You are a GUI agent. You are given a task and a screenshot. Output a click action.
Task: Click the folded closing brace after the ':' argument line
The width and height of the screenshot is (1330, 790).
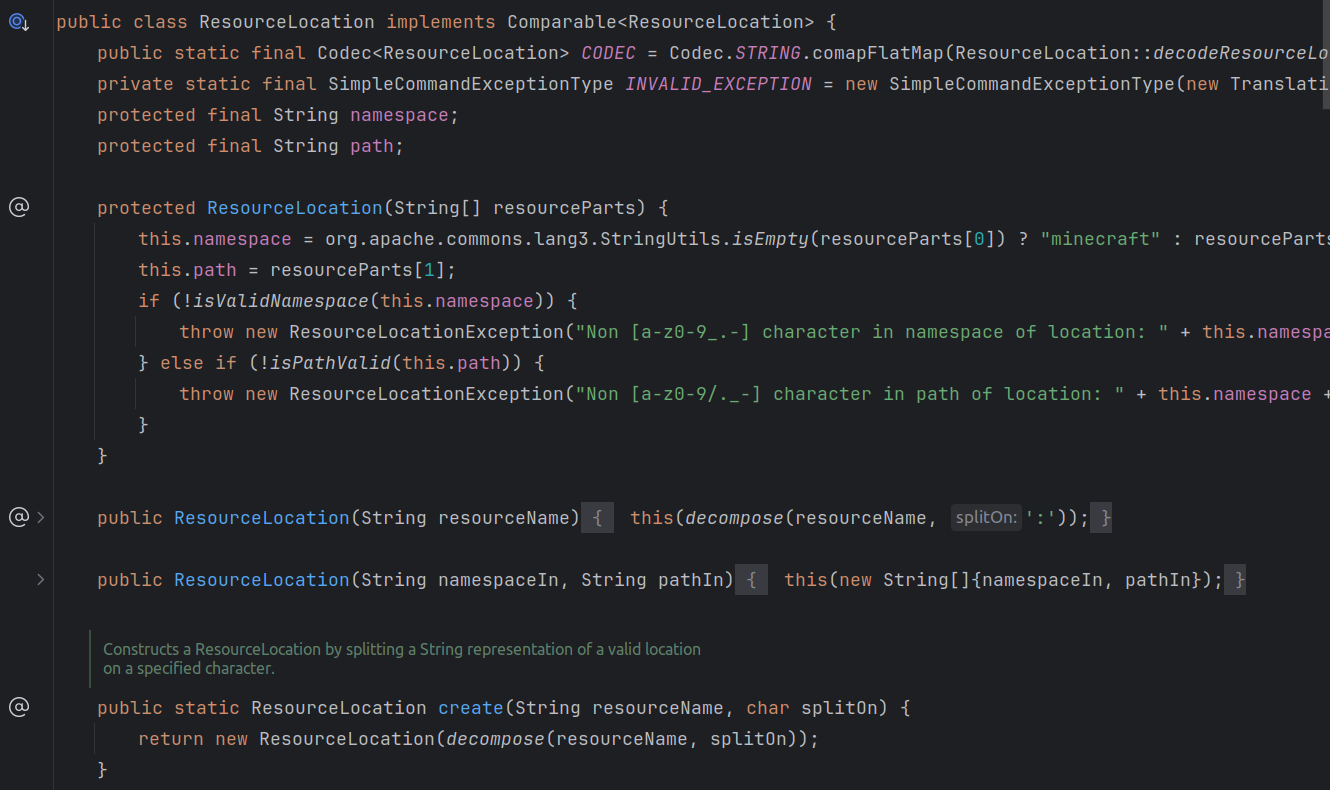(1101, 518)
